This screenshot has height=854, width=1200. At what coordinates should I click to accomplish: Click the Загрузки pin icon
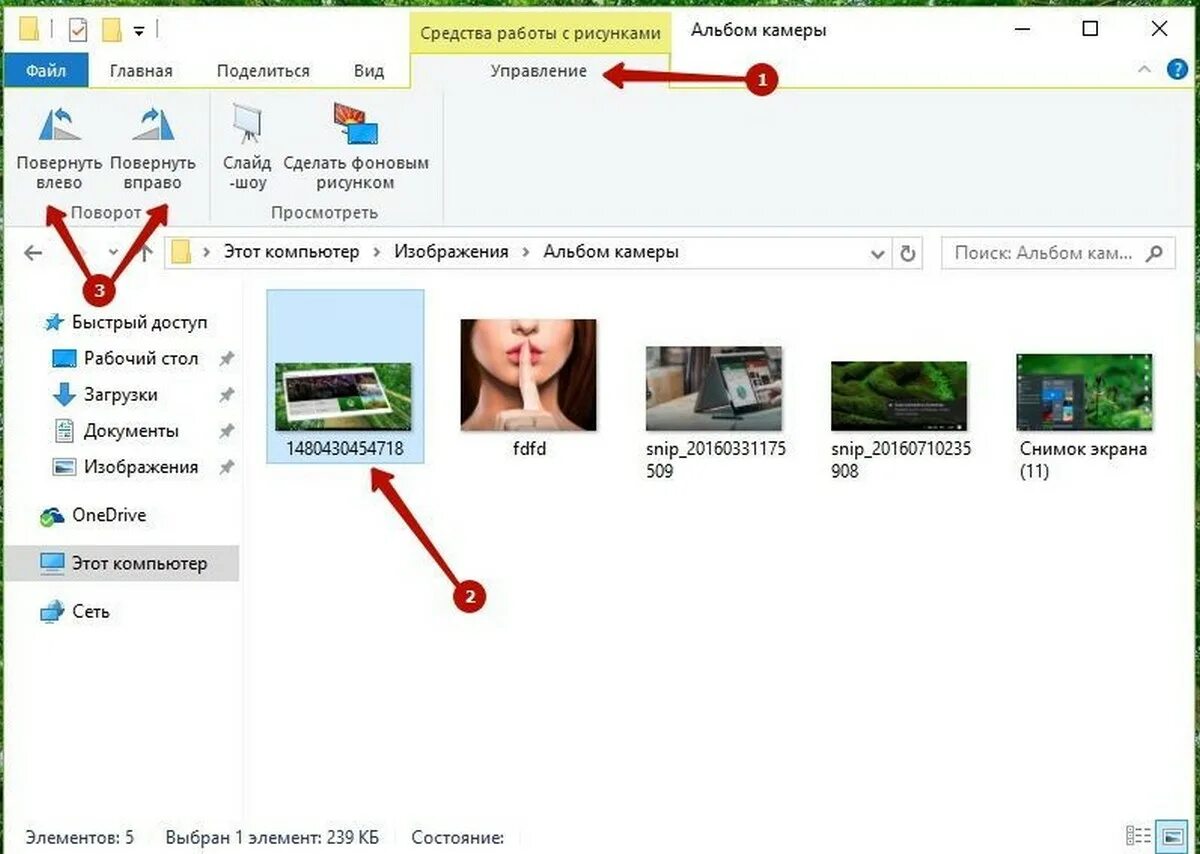pyautogui.click(x=226, y=395)
